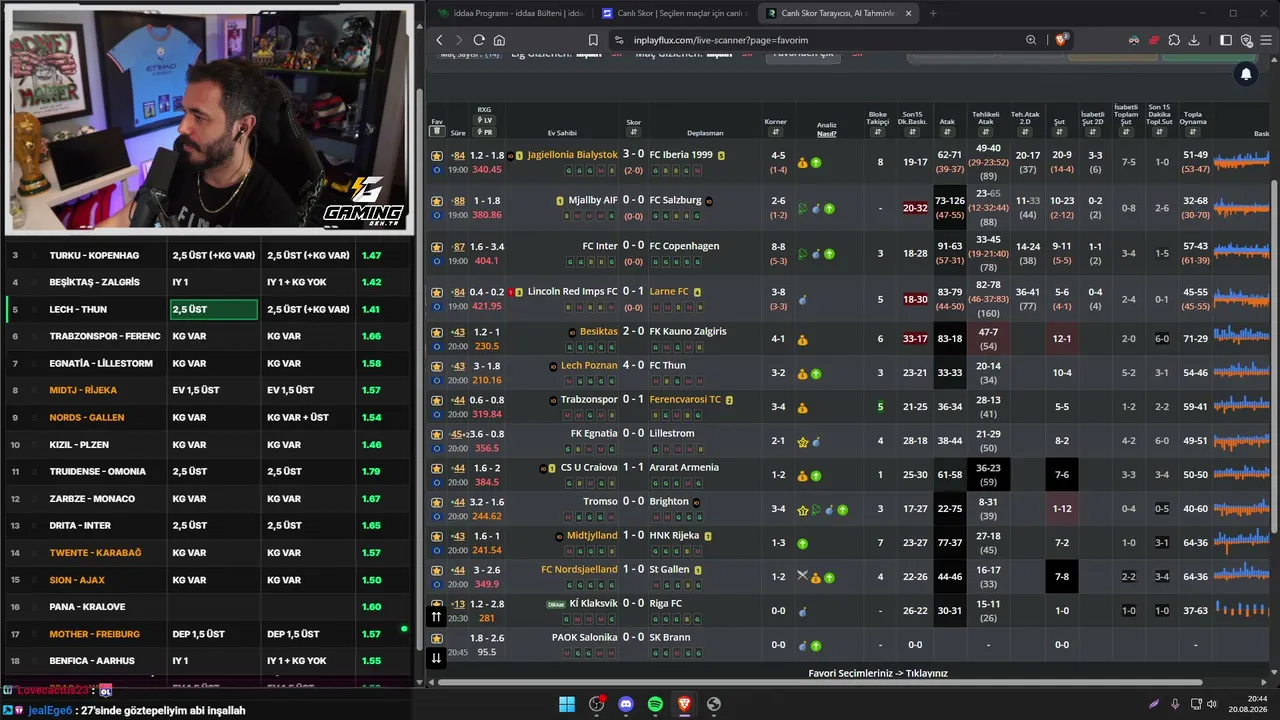Screen dimensions: 1280x720
Task: Toggle favorite star for FC Nordsjaelland match
Action: click(x=437, y=570)
